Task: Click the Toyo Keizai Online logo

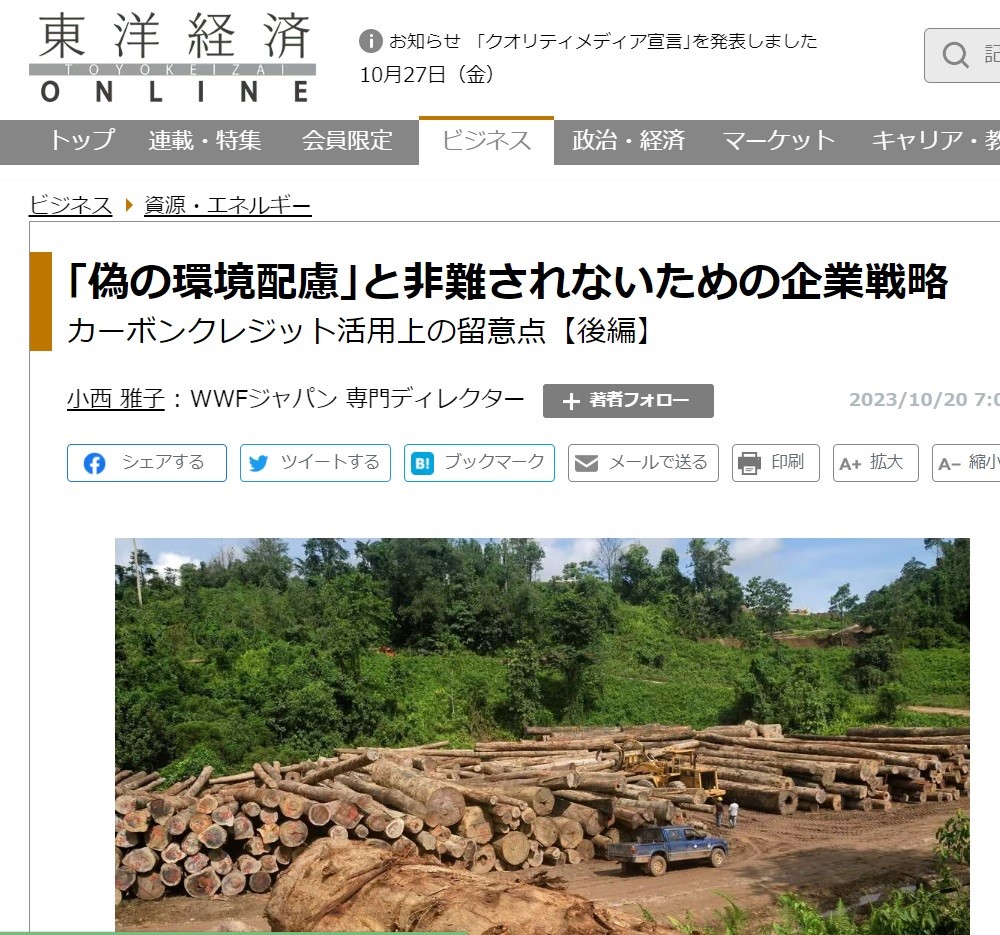Action: [x=172, y=59]
